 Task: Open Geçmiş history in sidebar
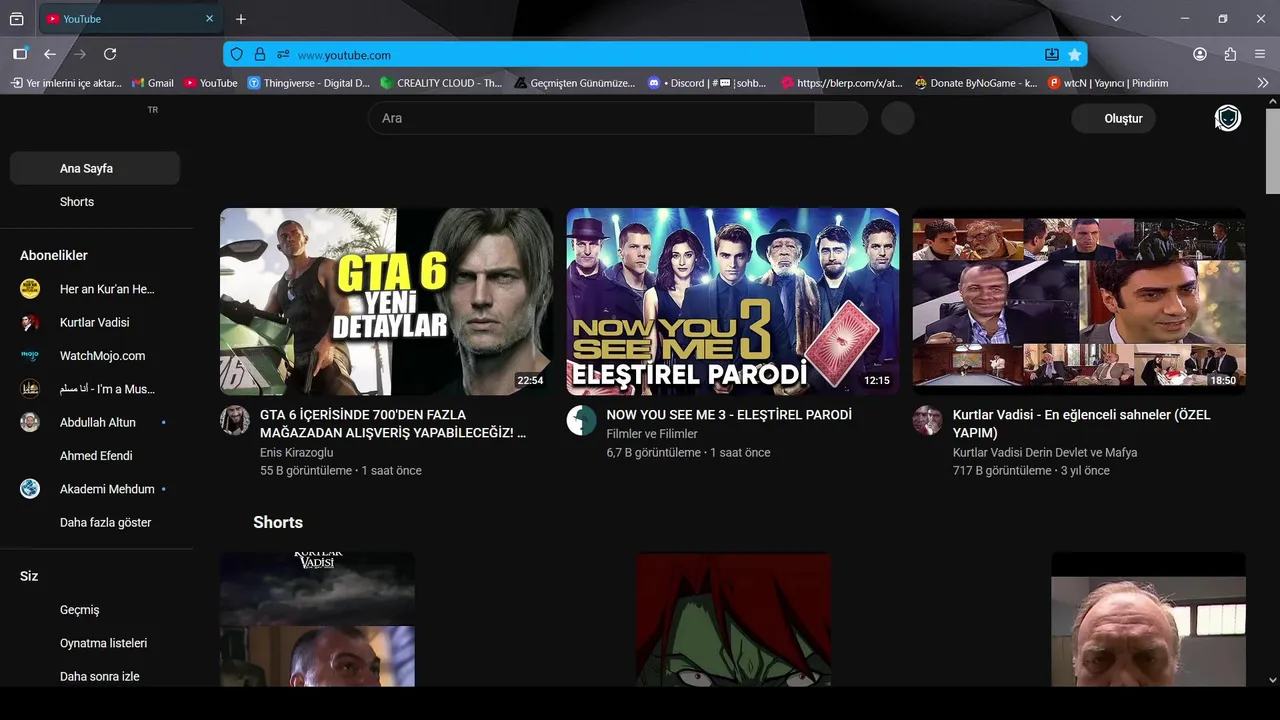tap(95, 609)
